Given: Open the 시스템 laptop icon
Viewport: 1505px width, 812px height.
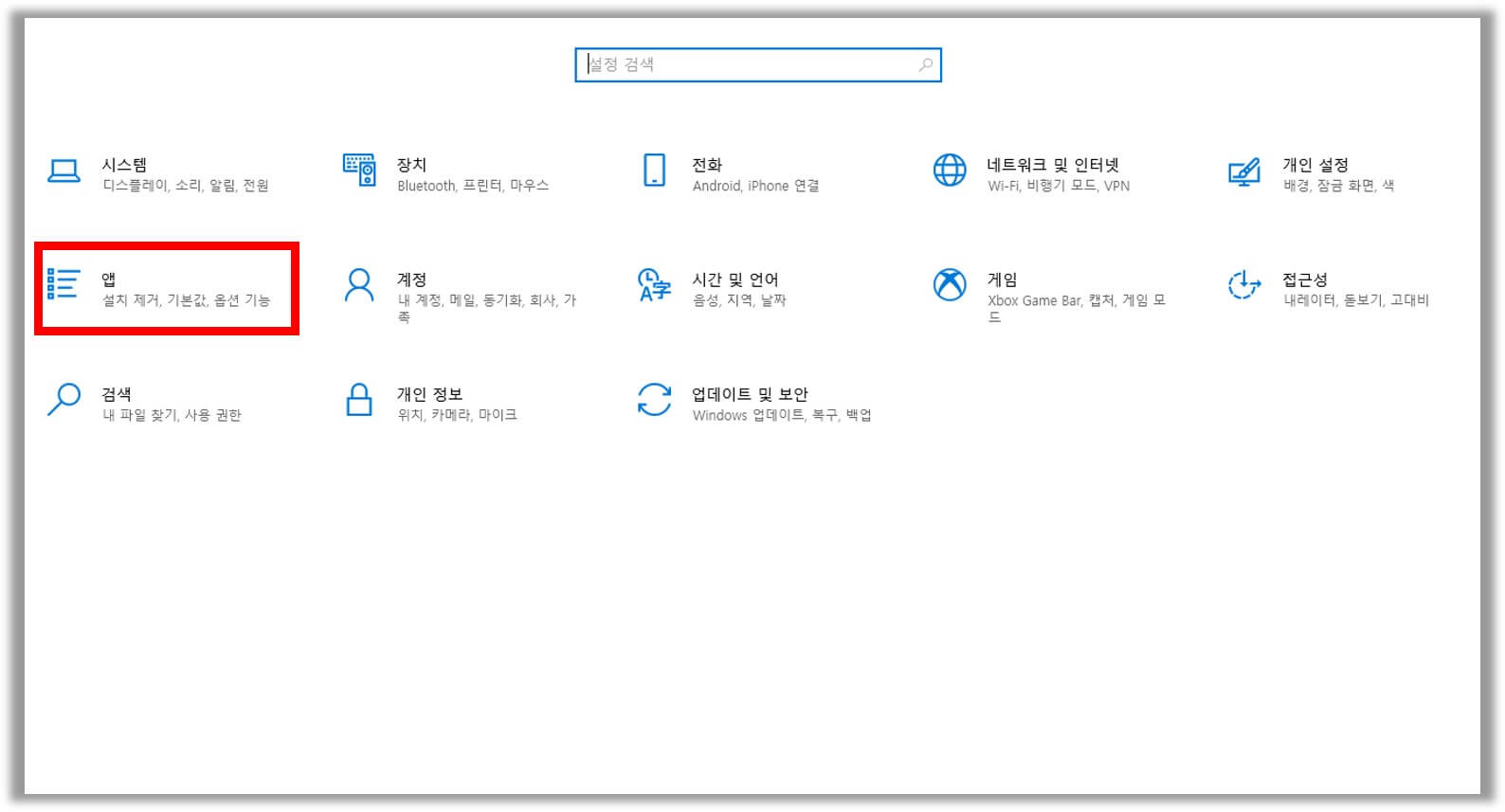Looking at the screenshot, I should tap(63, 171).
